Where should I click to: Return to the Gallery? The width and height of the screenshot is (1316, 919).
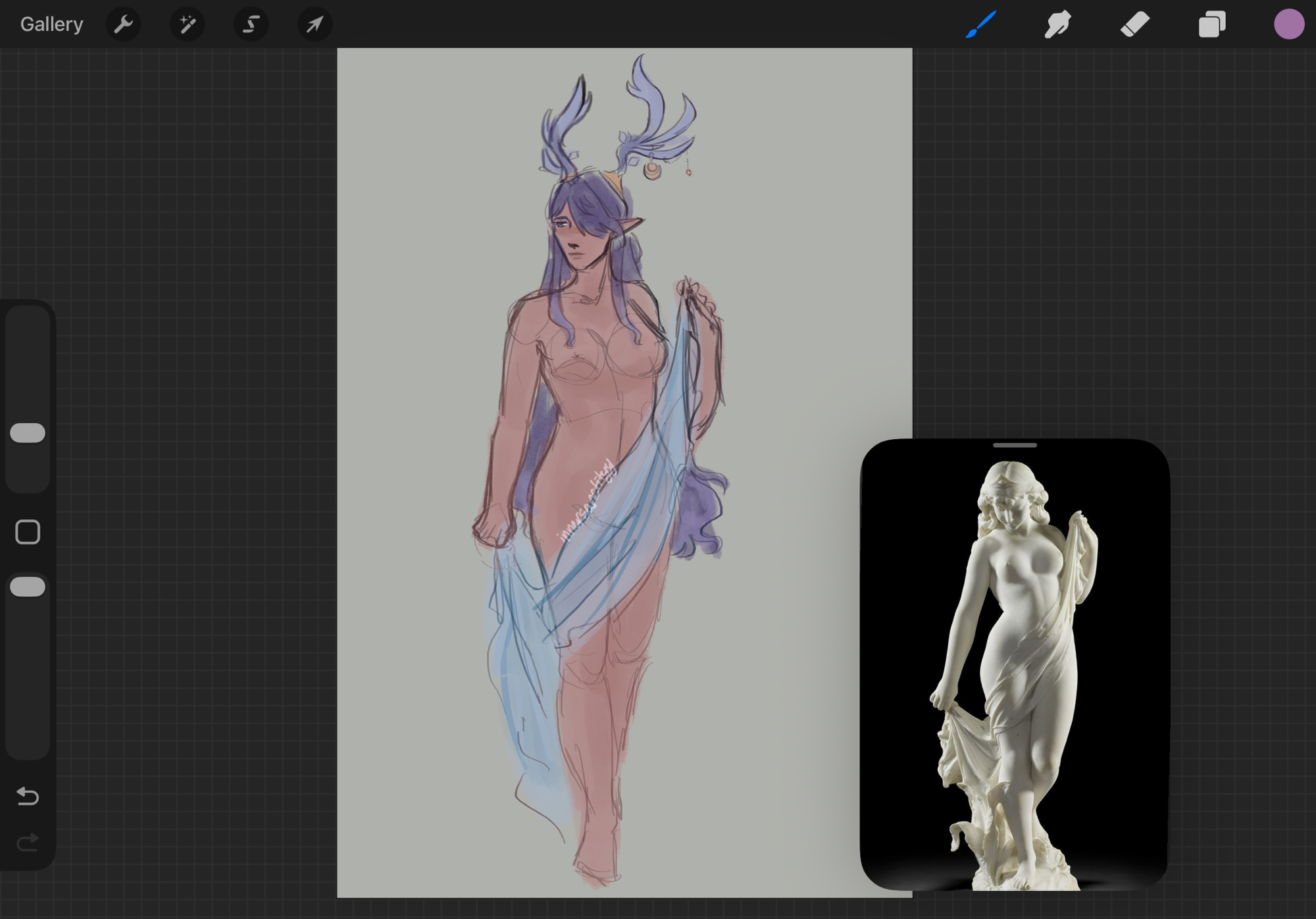click(x=51, y=24)
